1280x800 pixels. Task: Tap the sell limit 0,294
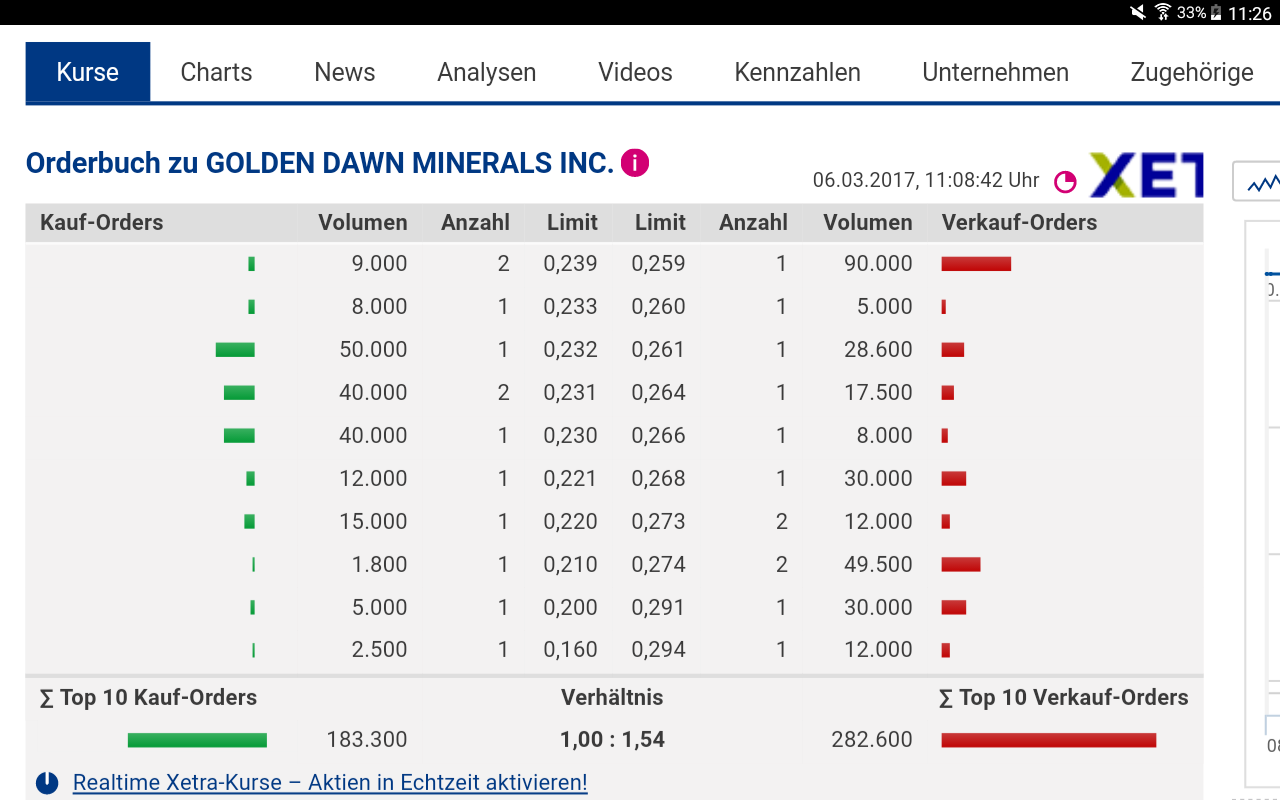659,650
